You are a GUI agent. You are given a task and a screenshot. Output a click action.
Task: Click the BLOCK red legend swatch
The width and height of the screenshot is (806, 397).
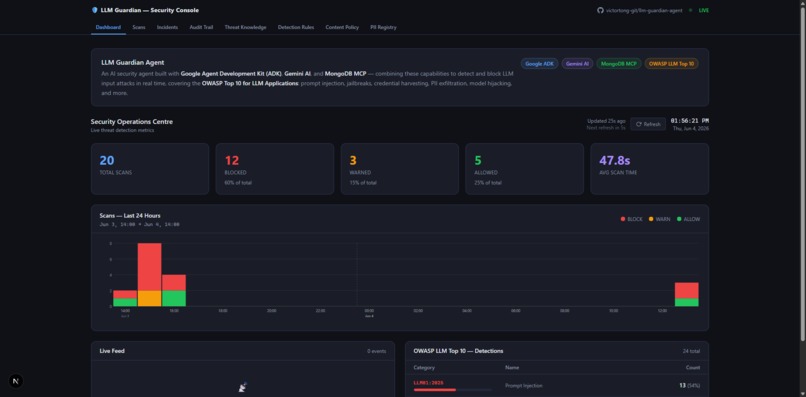(623, 219)
